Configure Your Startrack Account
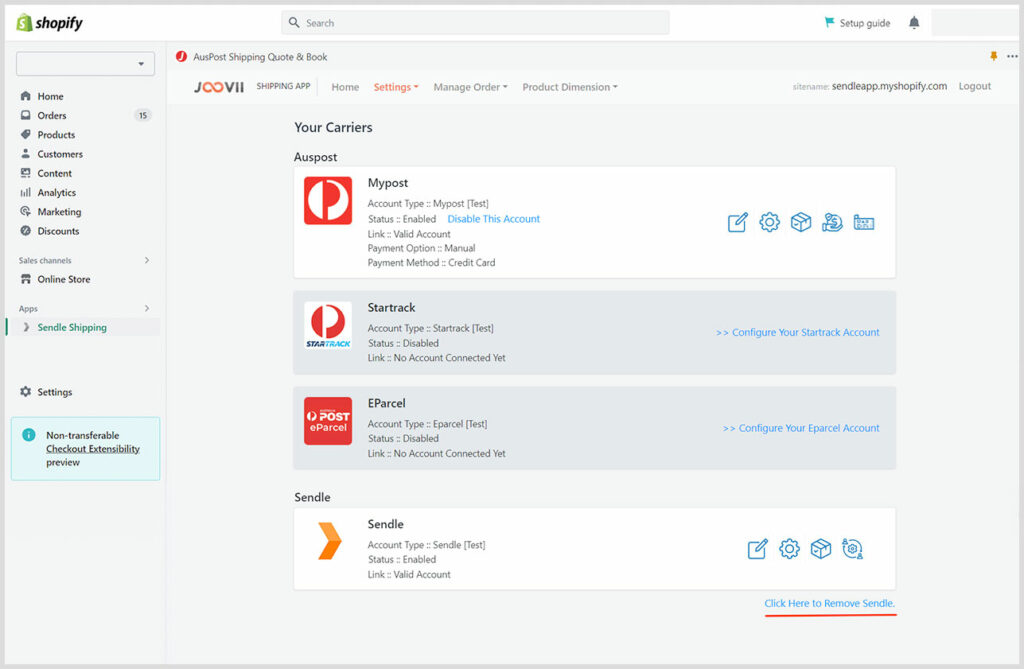This screenshot has height=669, width=1024. click(797, 333)
